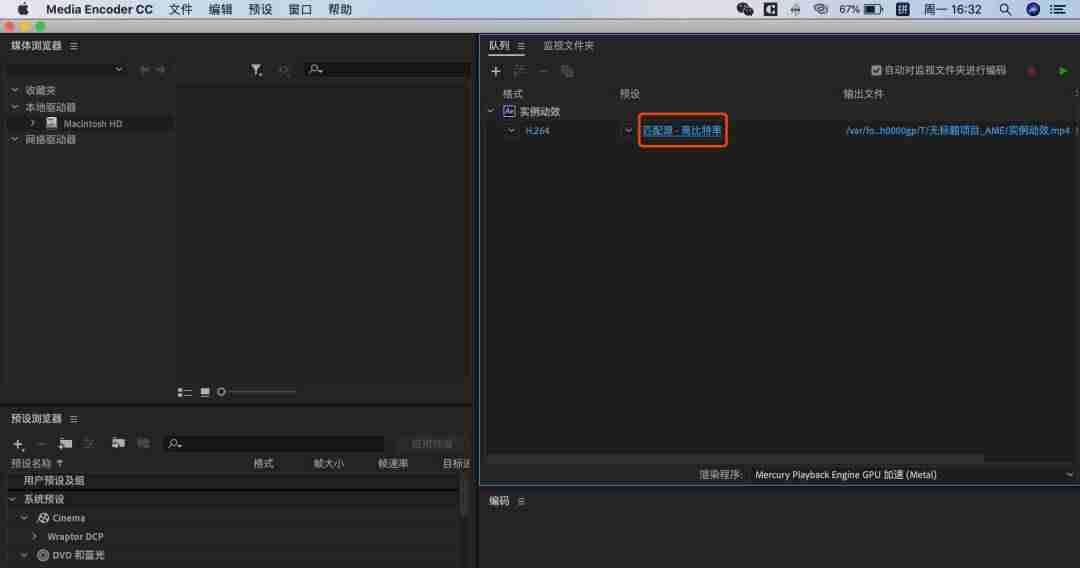The image size is (1080, 568).
Task: Collapse the 系统预设 group
Action: pos(12,499)
